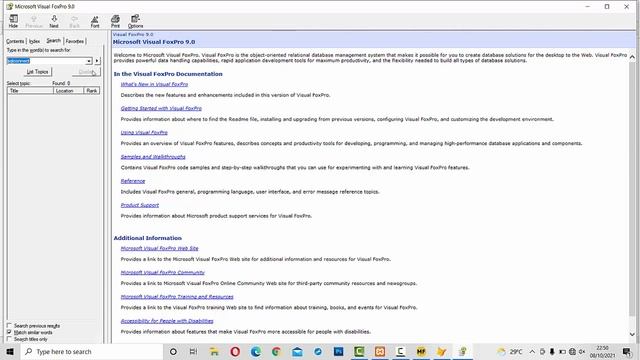Open the Mail app on taskbar
This screenshot has height=360, width=640.
tap(297, 351)
